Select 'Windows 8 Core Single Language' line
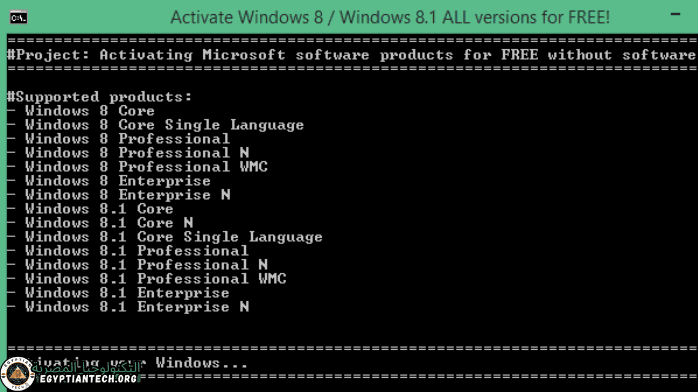698x392 pixels. (x=155, y=125)
